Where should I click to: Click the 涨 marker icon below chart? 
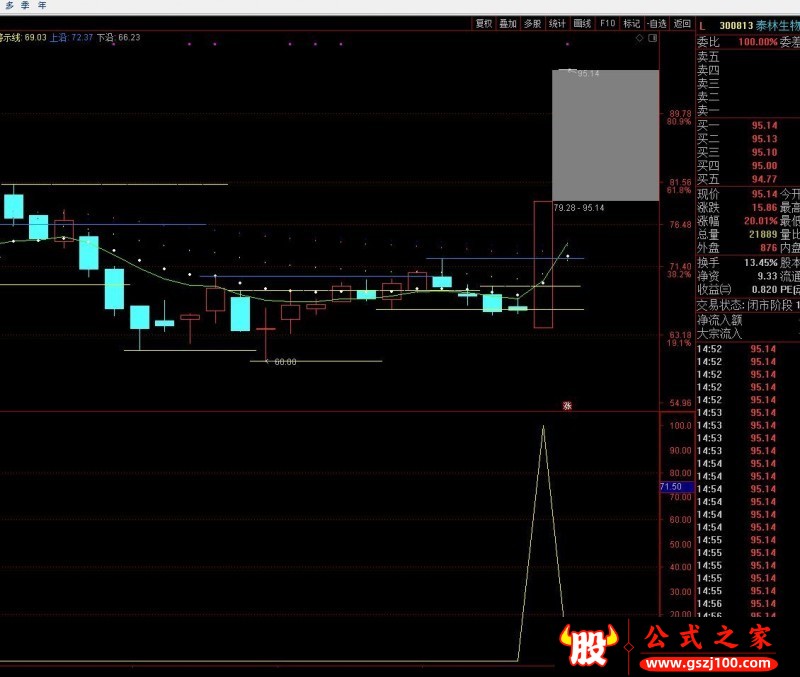[x=567, y=406]
